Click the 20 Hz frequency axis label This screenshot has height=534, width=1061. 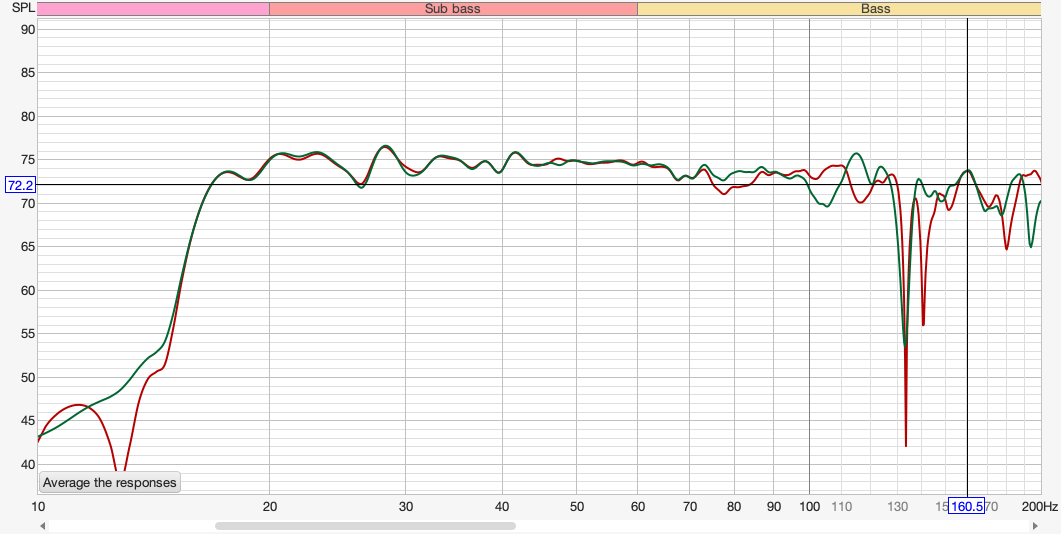click(269, 506)
